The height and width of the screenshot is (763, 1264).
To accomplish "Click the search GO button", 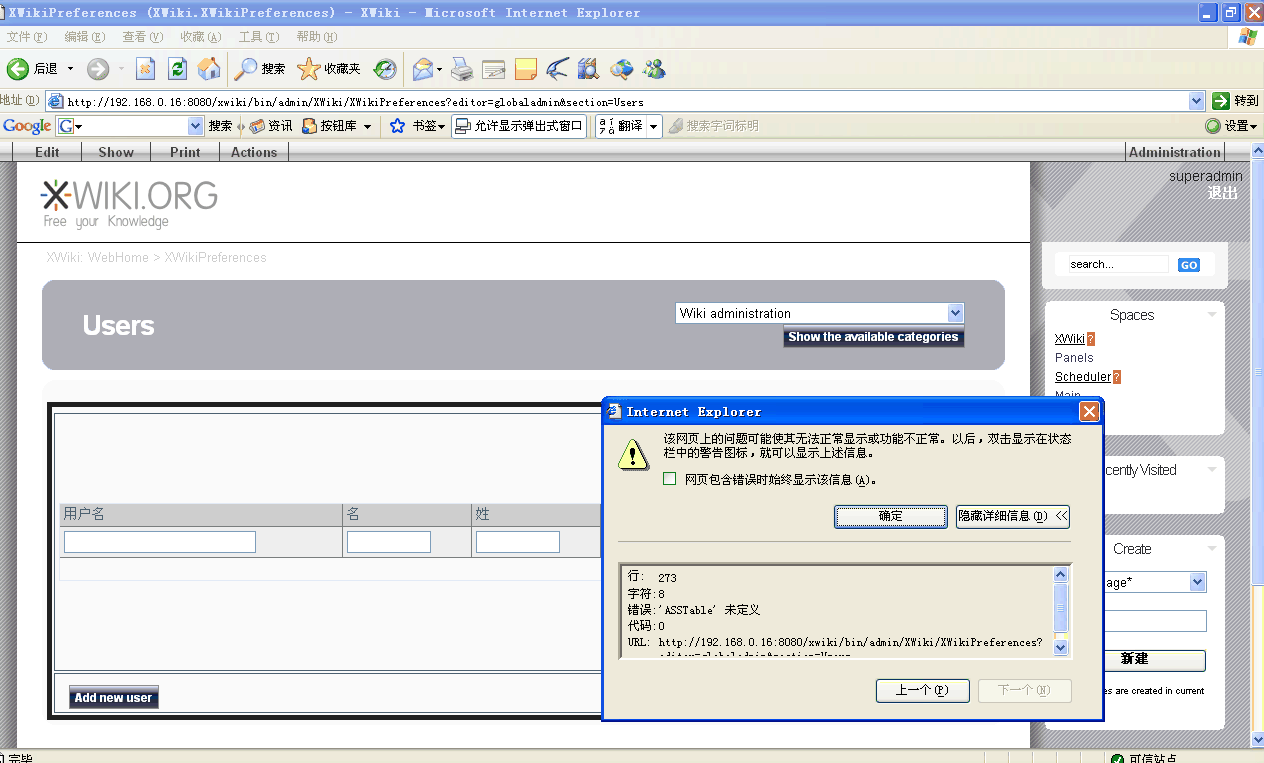I will 1188,265.
